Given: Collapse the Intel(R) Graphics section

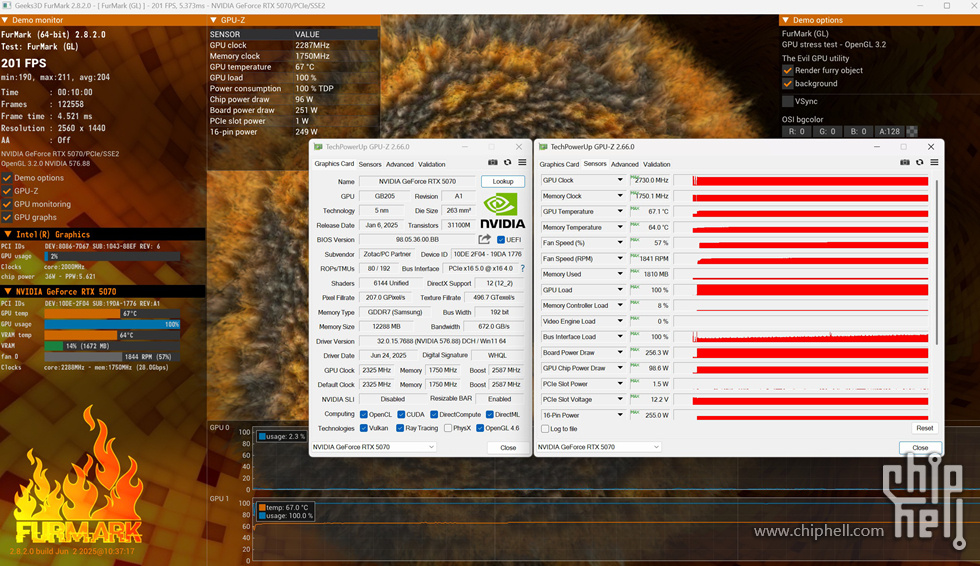Looking at the screenshot, I should click(x=8, y=234).
